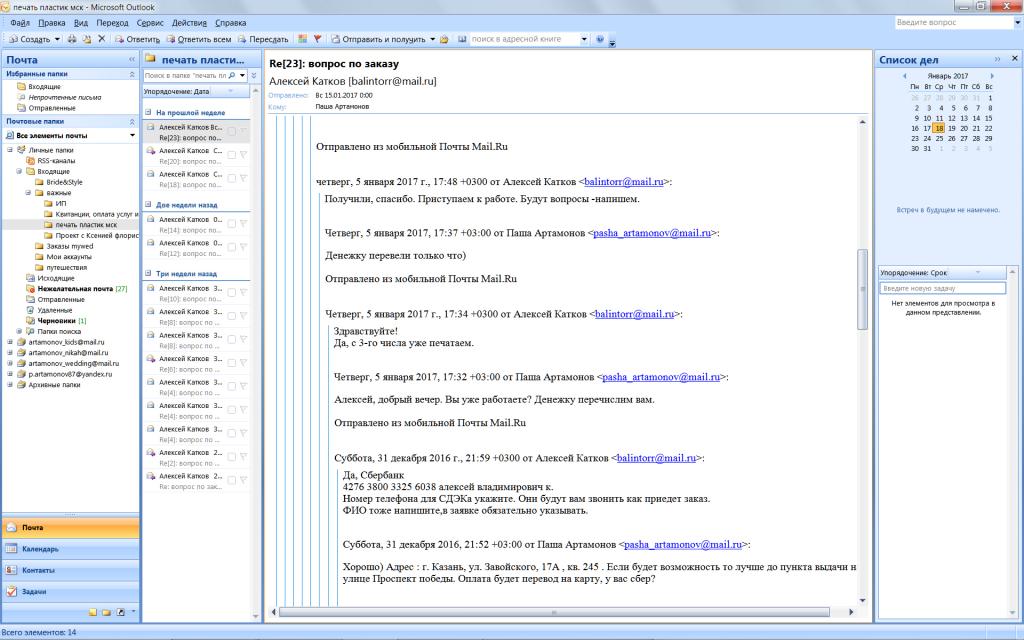Click the Ответить reply button

point(137,39)
